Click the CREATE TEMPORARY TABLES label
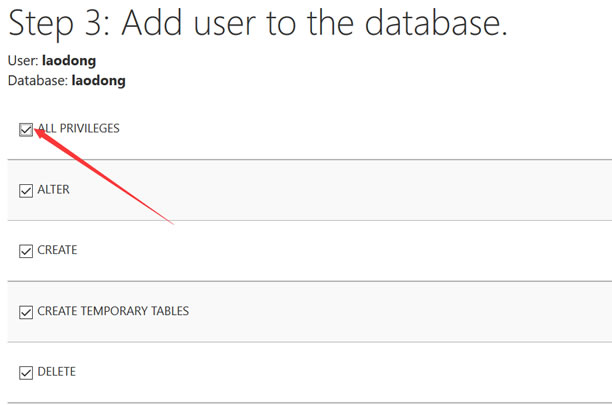Screen dimensions: 612x405 point(113,311)
